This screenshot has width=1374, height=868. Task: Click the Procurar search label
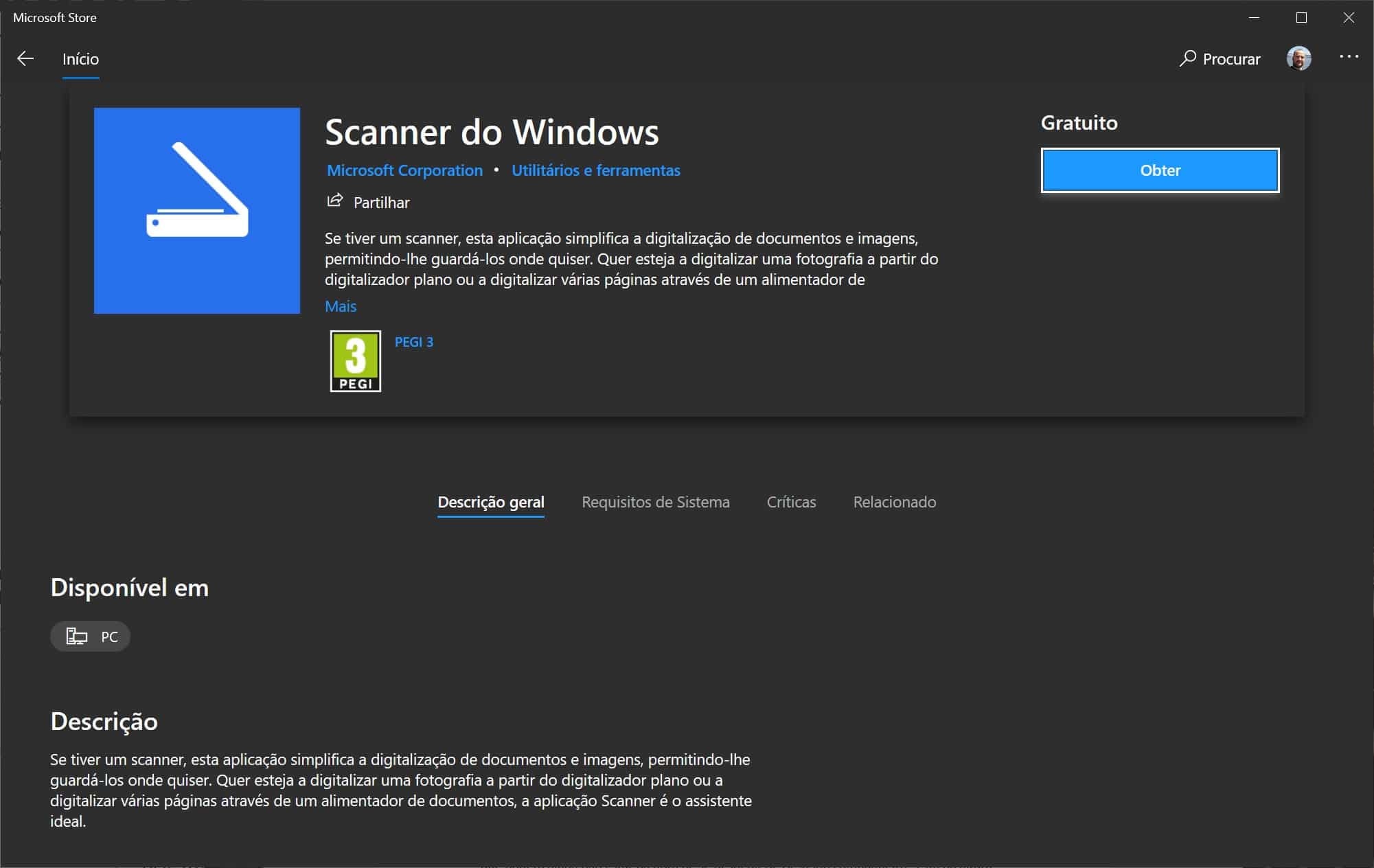tap(1231, 59)
